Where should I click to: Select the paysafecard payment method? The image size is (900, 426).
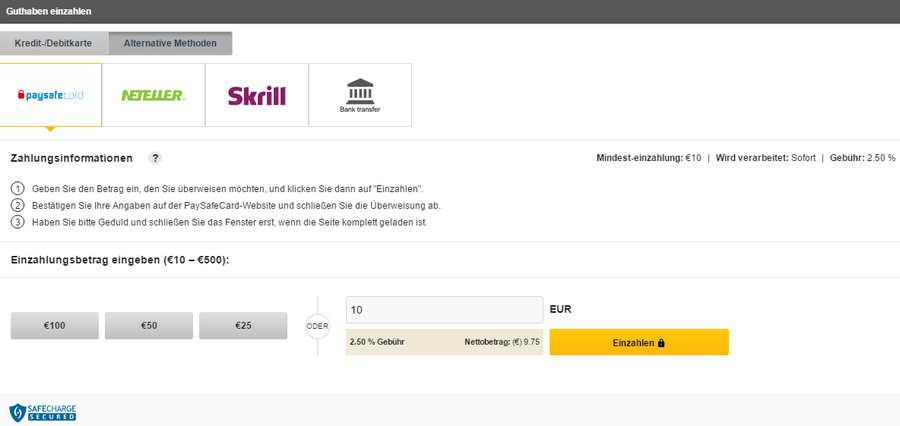click(51, 95)
